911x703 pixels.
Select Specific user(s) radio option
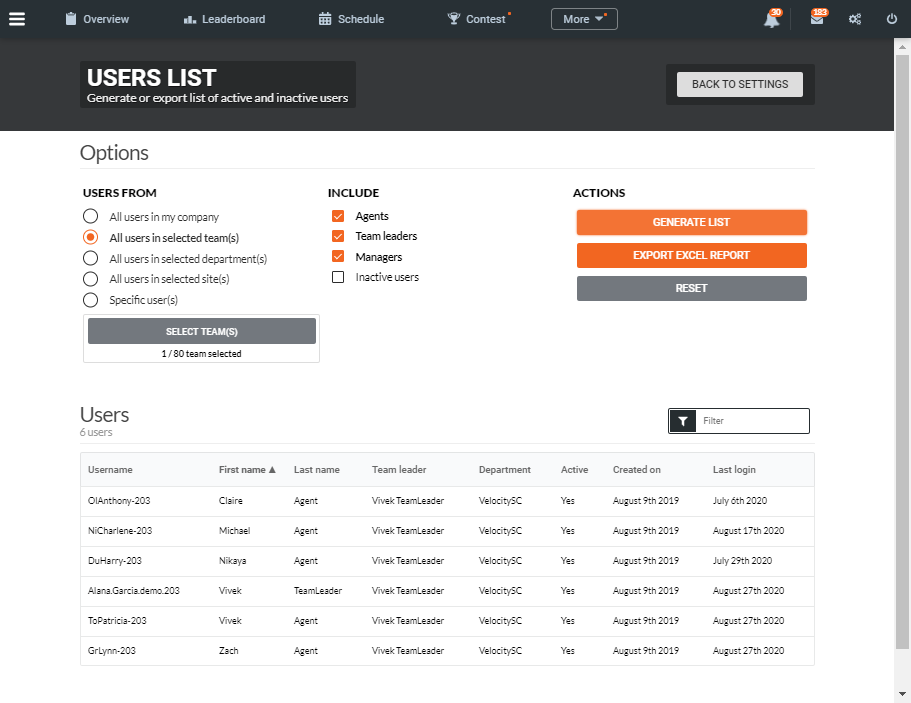[x=90, y=300]
